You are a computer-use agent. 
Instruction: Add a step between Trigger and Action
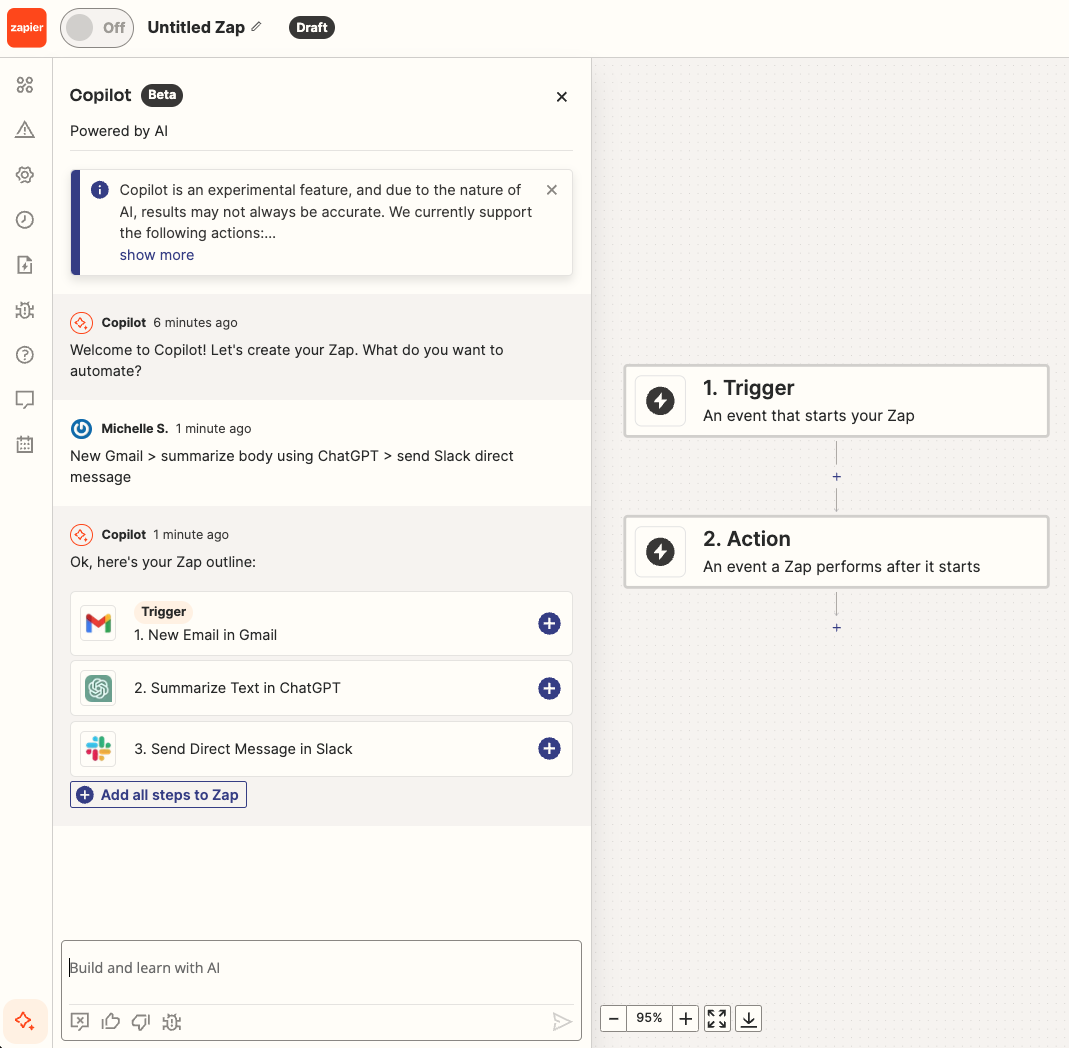click(x=837, y=477)
